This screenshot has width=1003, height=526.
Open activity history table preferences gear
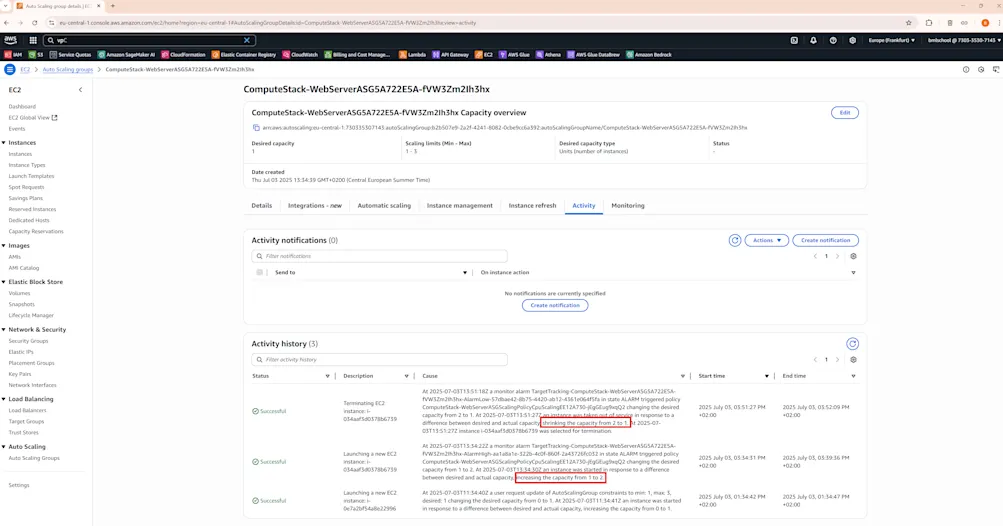[853, 360]
